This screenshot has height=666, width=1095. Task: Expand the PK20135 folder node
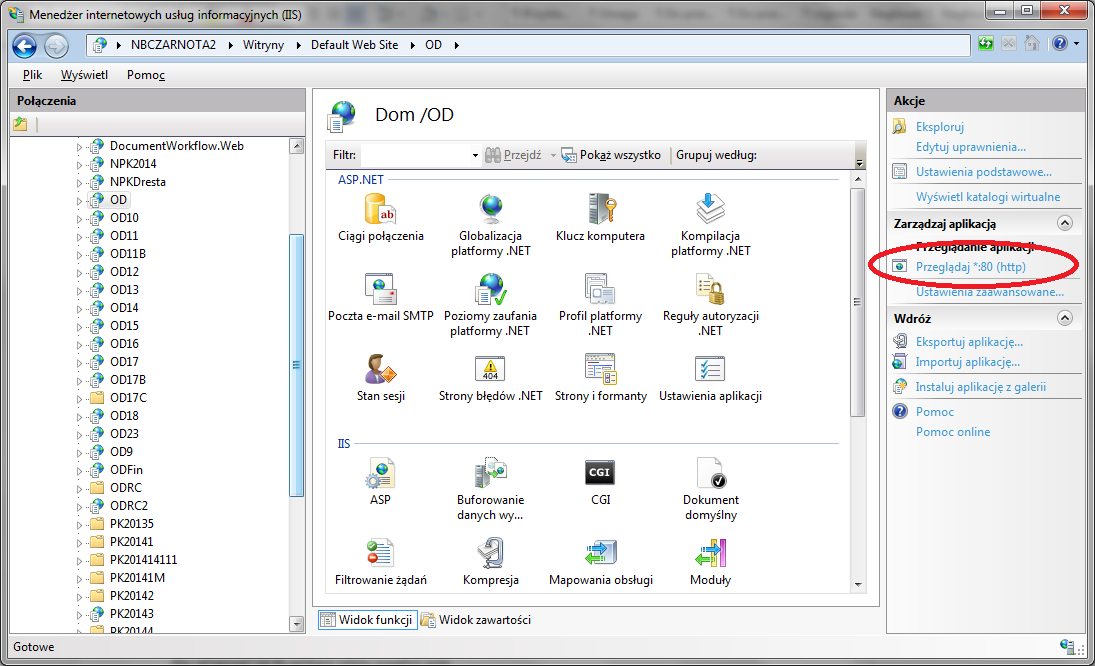pos(79,524)
